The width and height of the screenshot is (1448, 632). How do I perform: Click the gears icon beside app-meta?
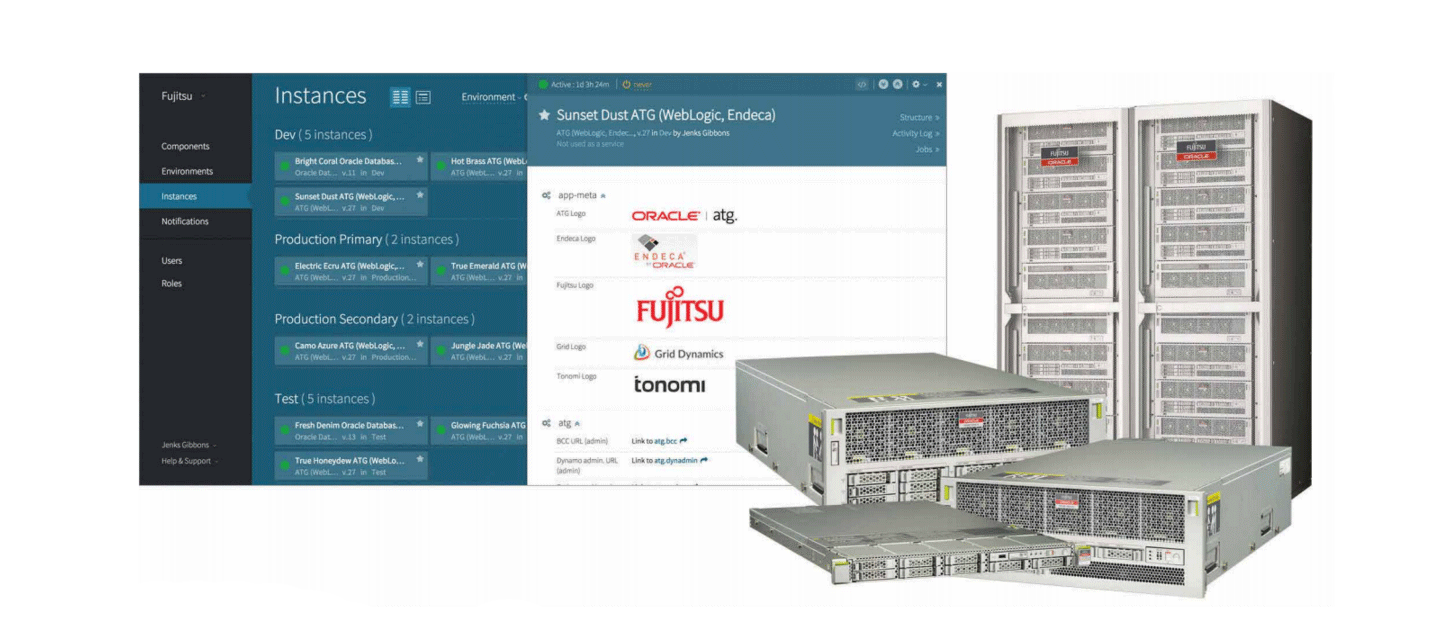click(546, 196)
